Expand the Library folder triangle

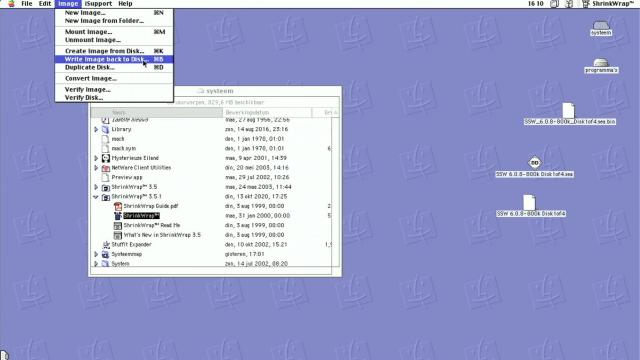pyautogui.click(x=96, y=129)
